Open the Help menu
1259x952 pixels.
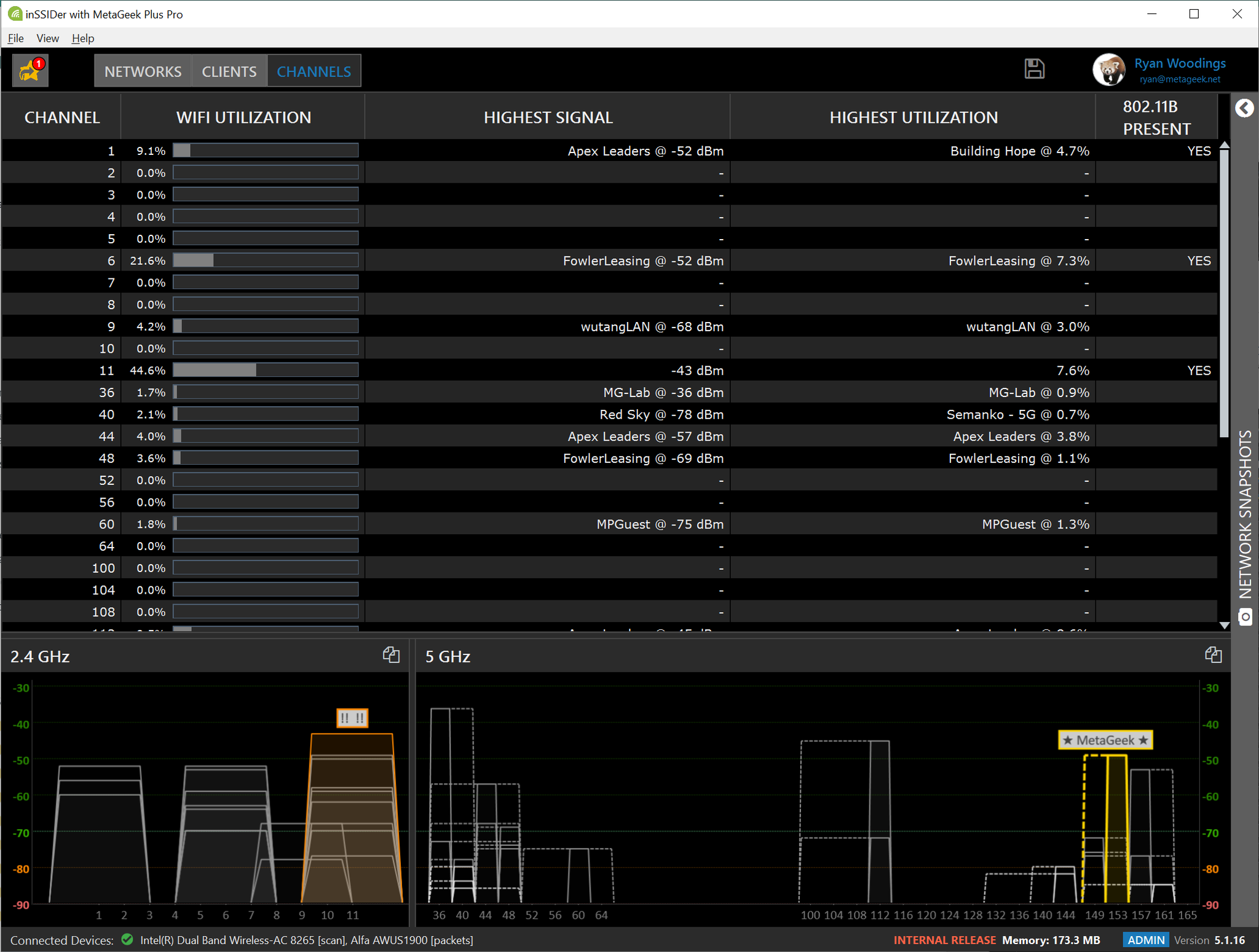82,38
